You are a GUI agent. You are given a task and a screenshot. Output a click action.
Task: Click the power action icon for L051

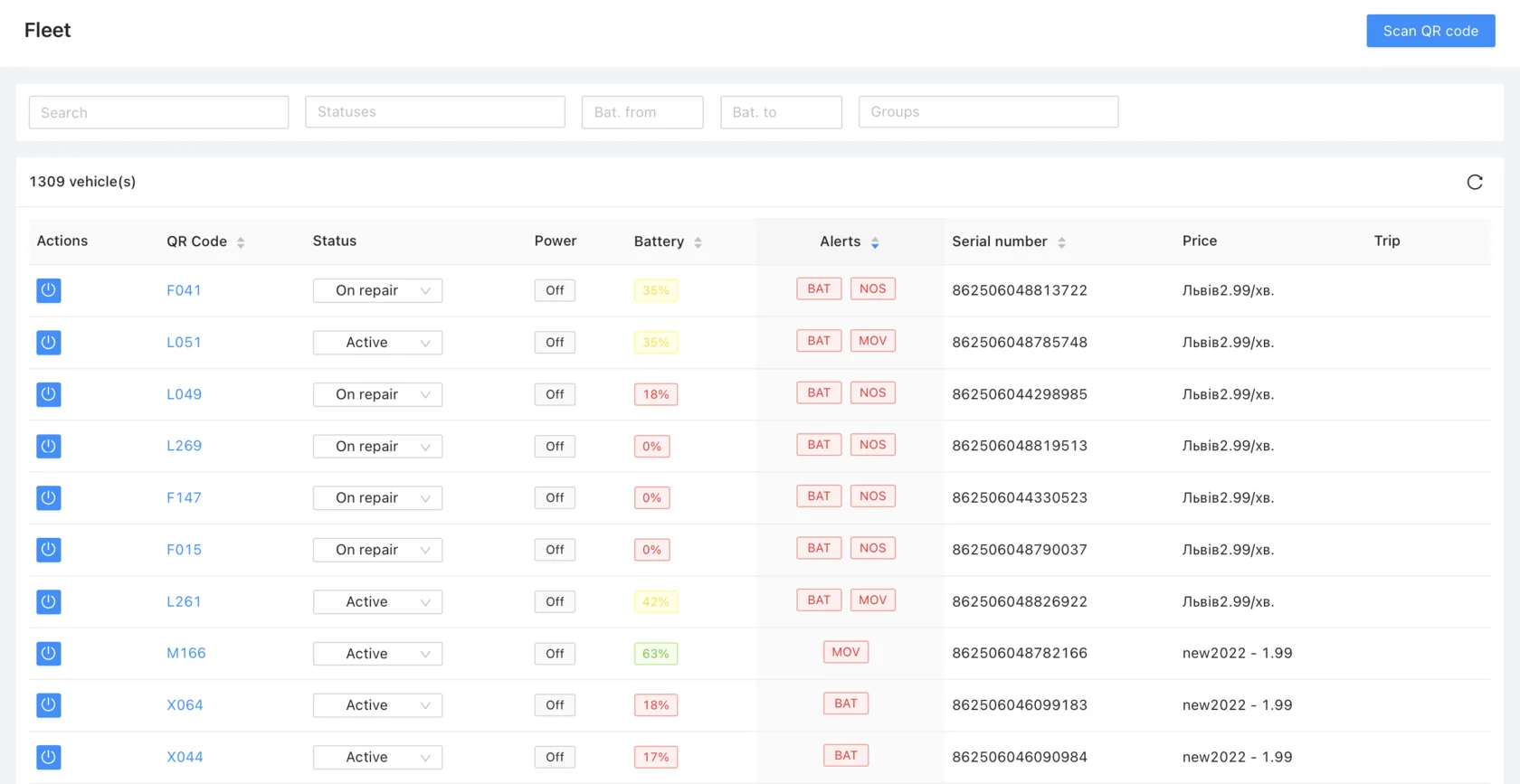click(x=49, y=342)
